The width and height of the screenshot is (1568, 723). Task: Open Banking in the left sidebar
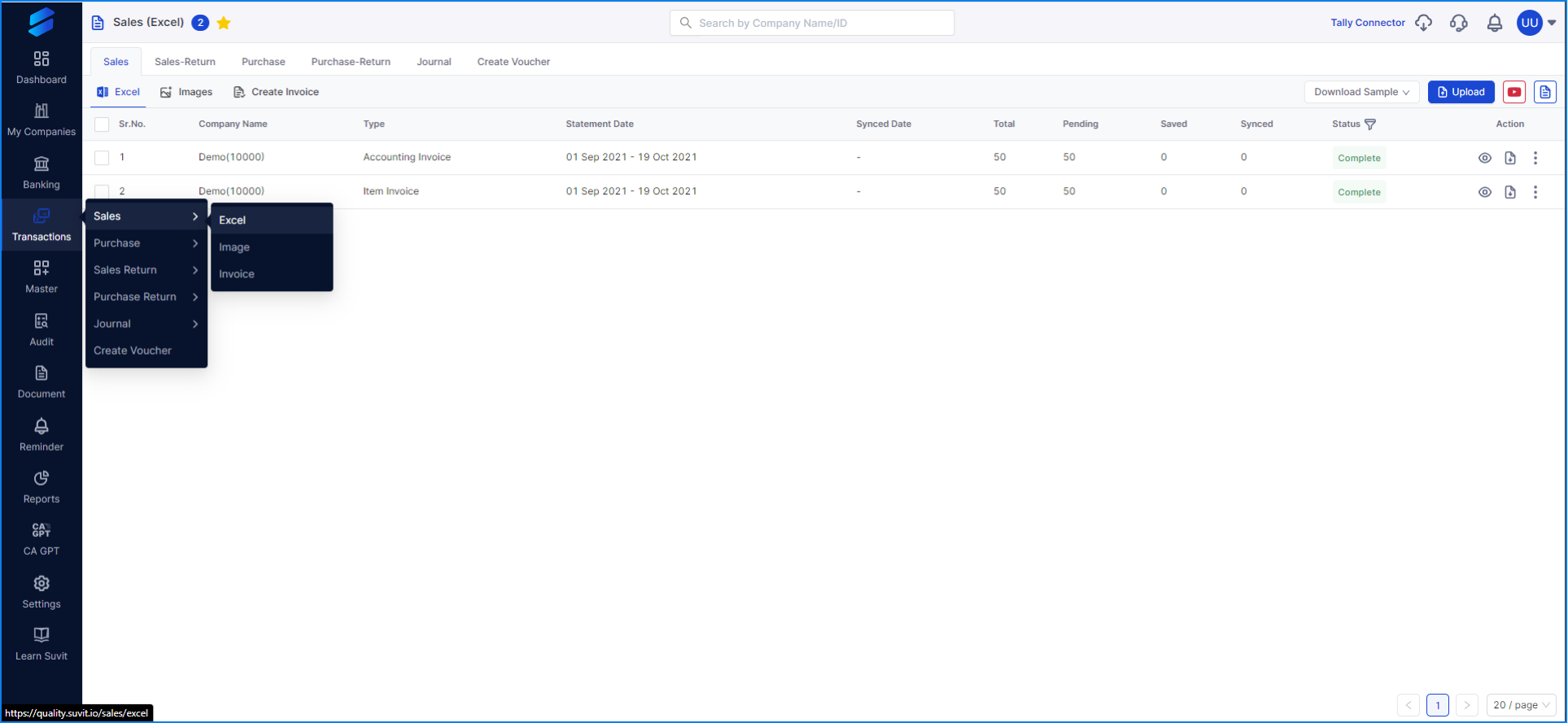coord(41,172)
